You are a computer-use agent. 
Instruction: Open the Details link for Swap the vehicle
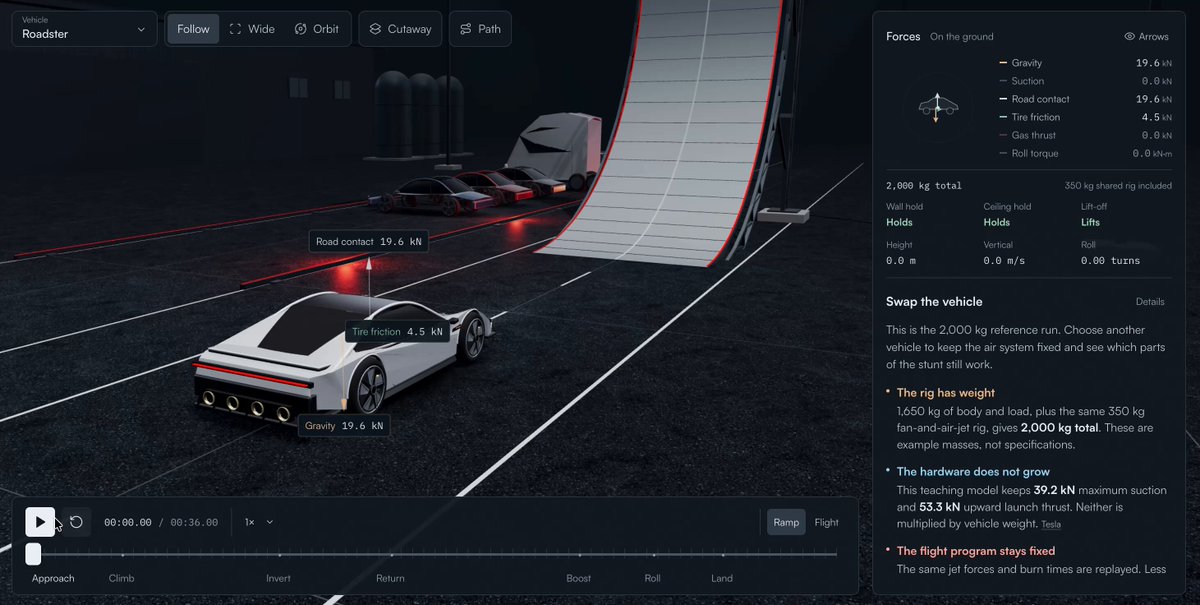tap(1150, 302)
